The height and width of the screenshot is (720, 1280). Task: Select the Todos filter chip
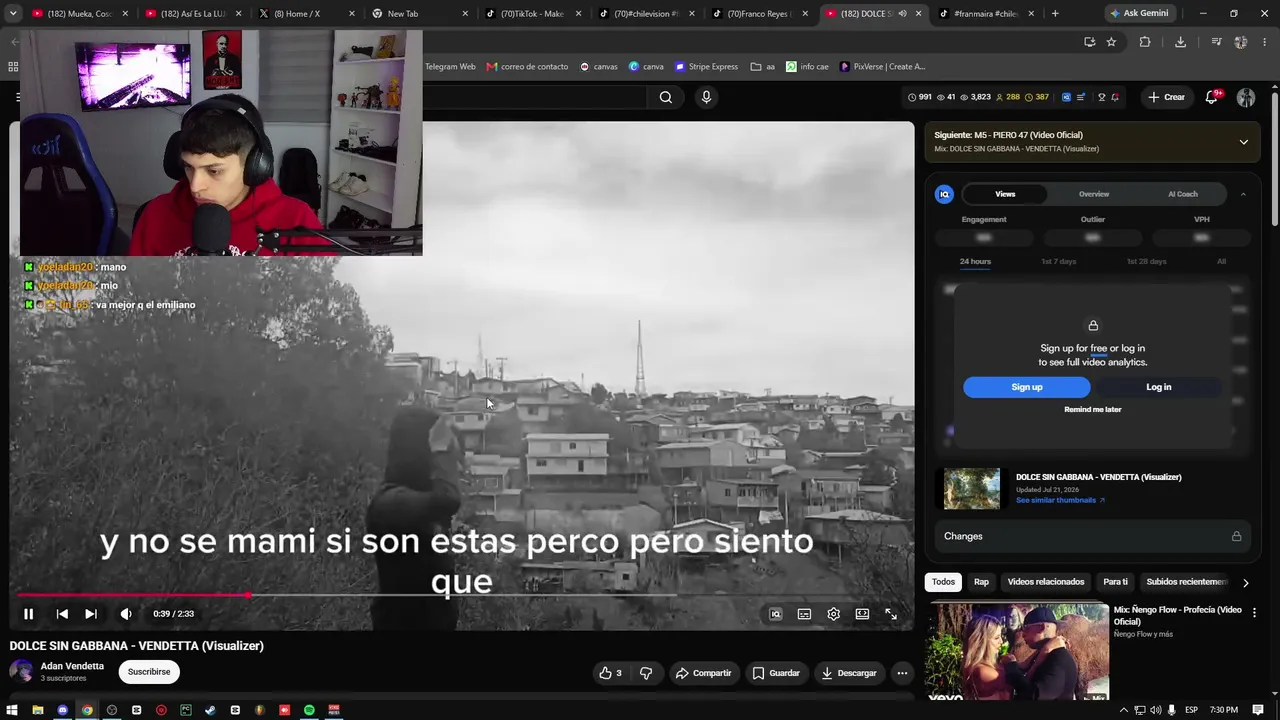944,582
